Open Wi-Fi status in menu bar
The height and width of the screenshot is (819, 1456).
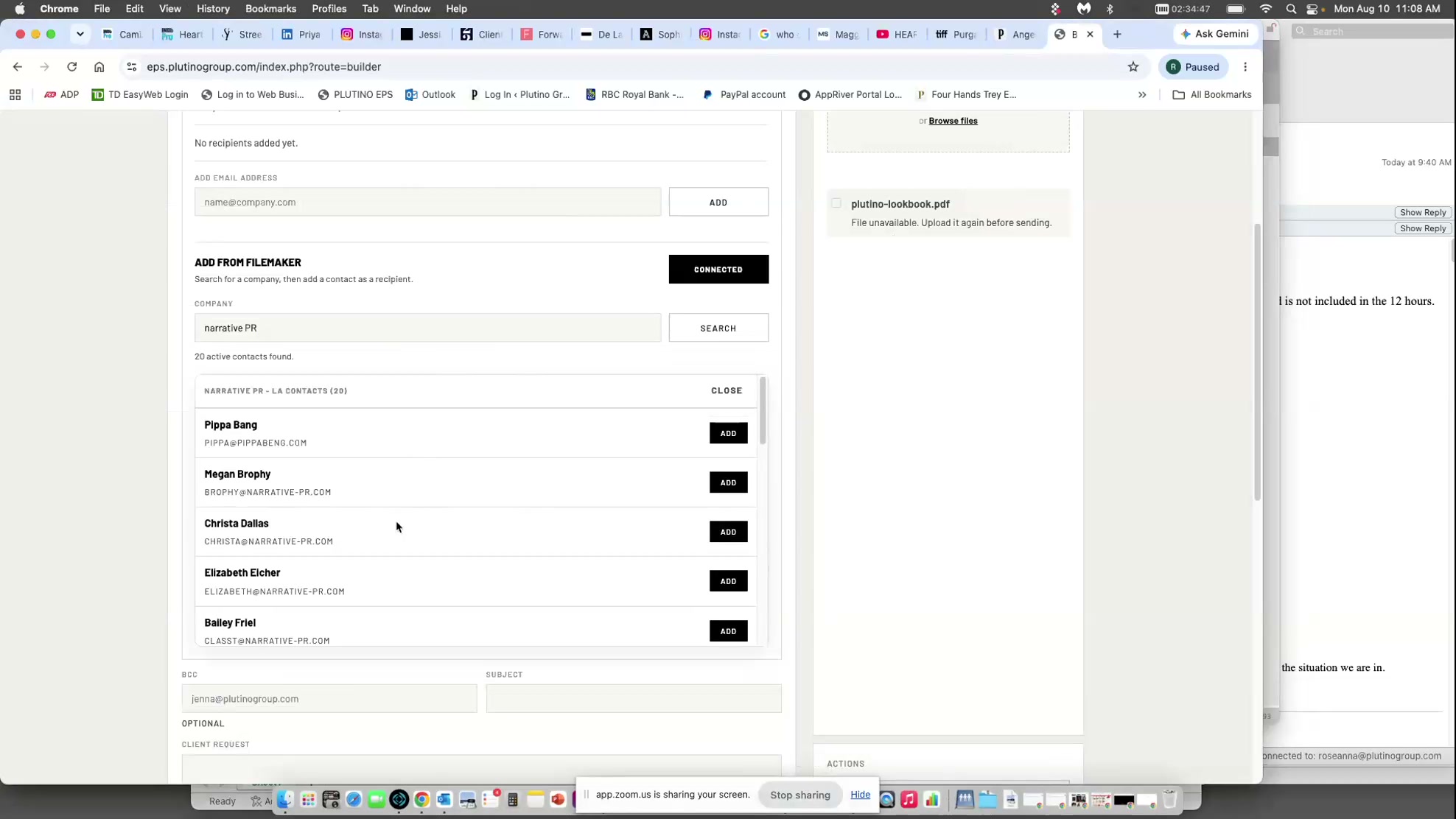1266,9
